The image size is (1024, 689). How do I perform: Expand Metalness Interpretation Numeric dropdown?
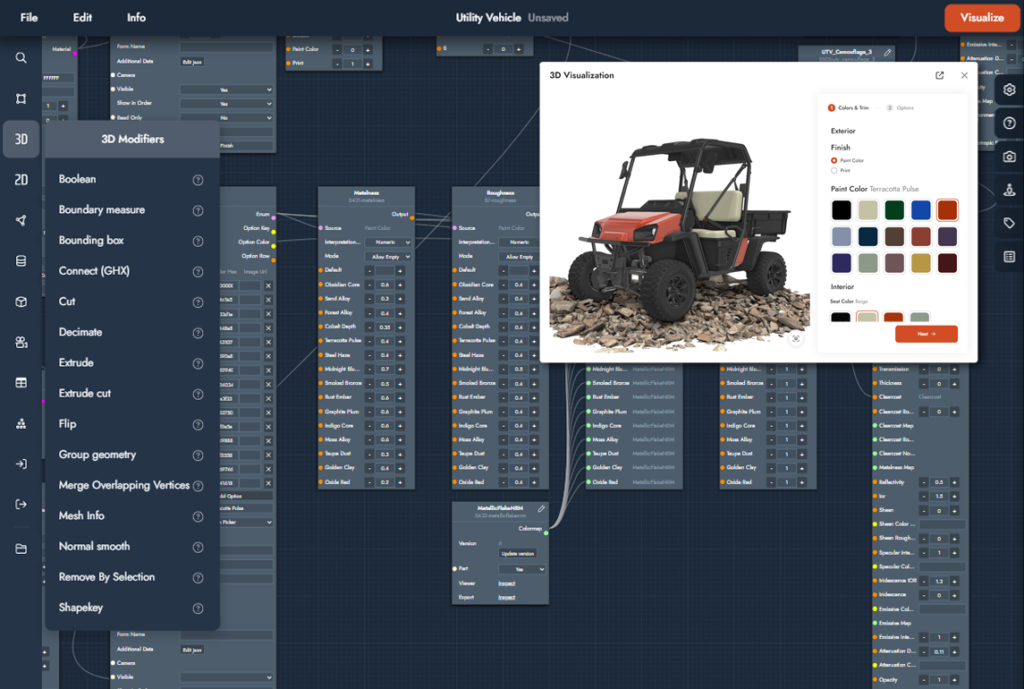pyautogui.click(x=387, y=242)
